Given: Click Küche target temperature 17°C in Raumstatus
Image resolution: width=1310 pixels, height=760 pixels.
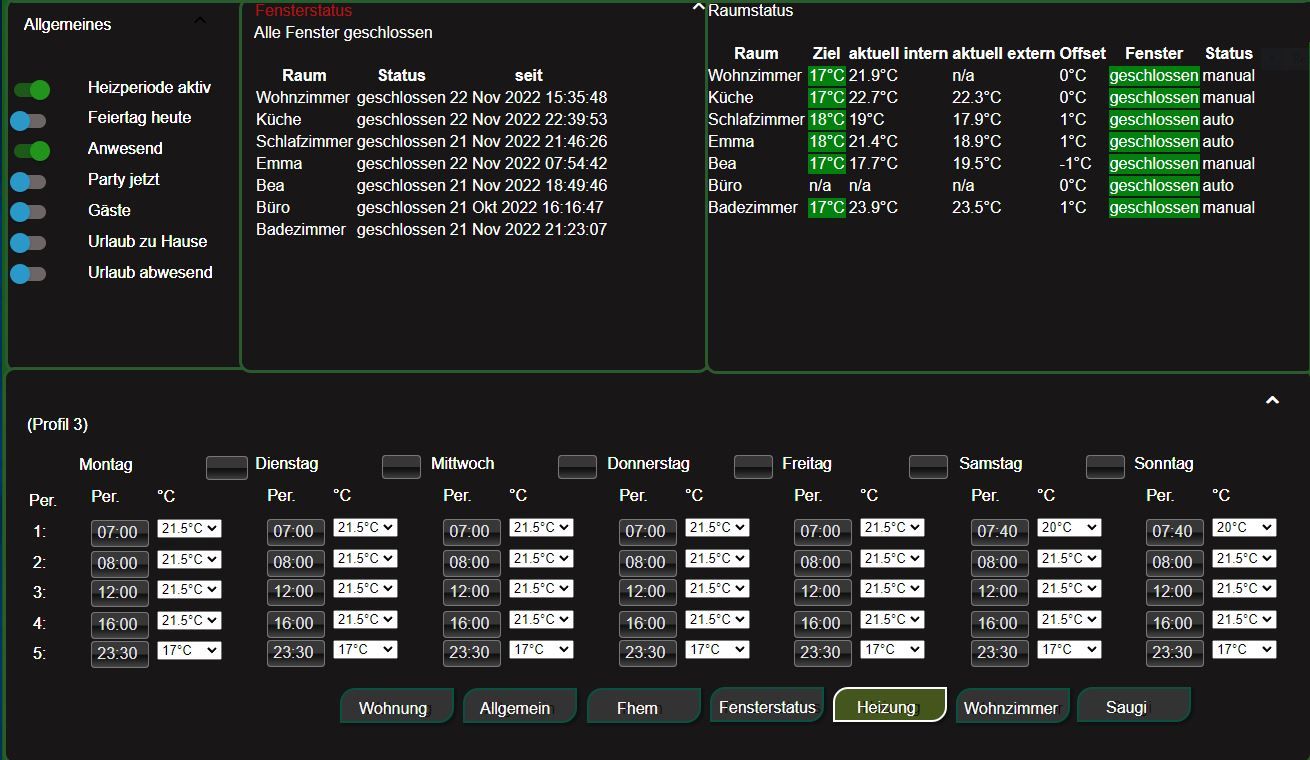Looking at the screenshot, I should tap(827, 98).
